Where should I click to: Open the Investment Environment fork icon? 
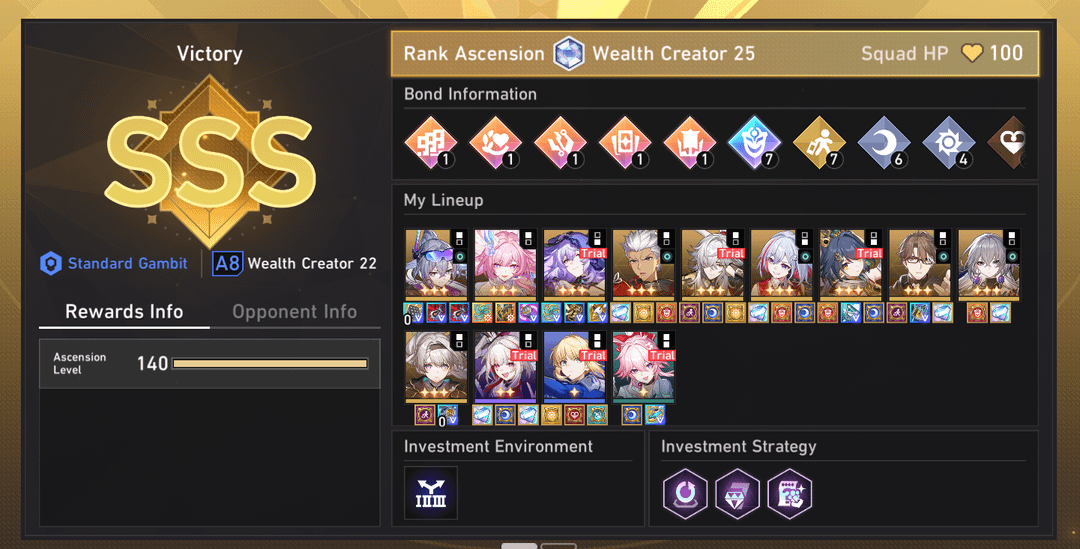point(430,493)
